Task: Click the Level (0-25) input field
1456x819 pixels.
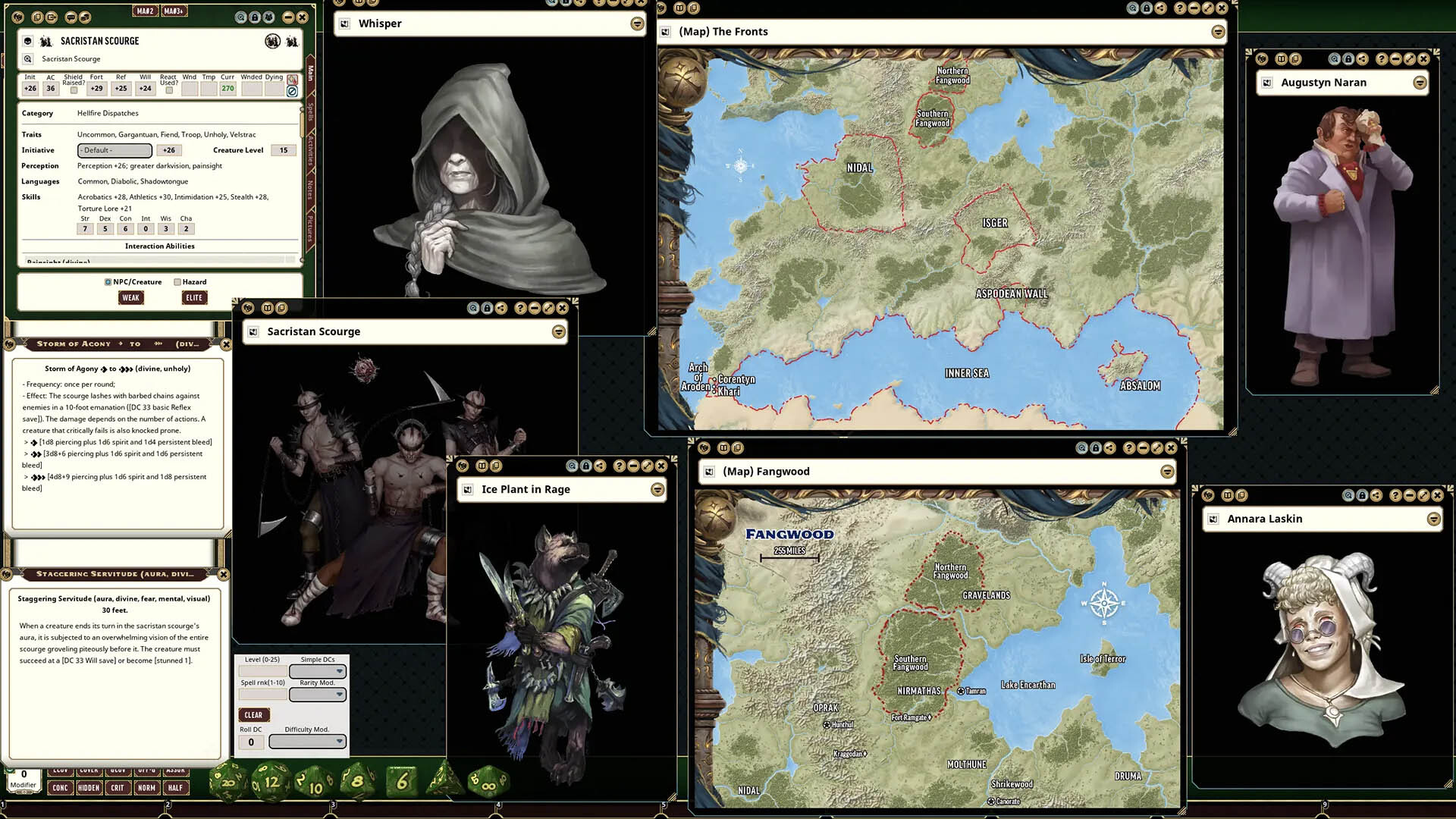Action: point(262,671)
